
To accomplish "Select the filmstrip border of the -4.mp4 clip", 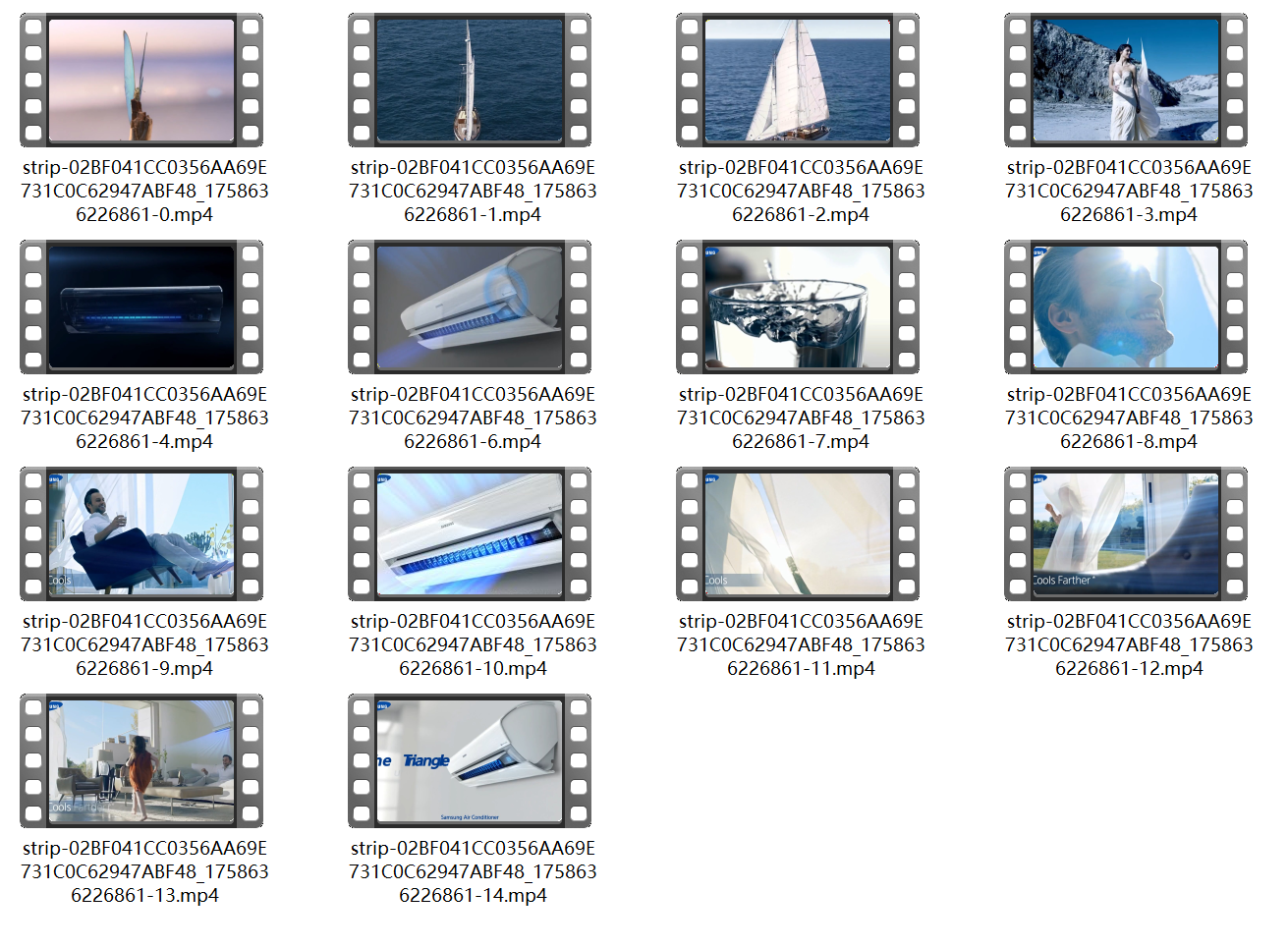I will 31,307.
